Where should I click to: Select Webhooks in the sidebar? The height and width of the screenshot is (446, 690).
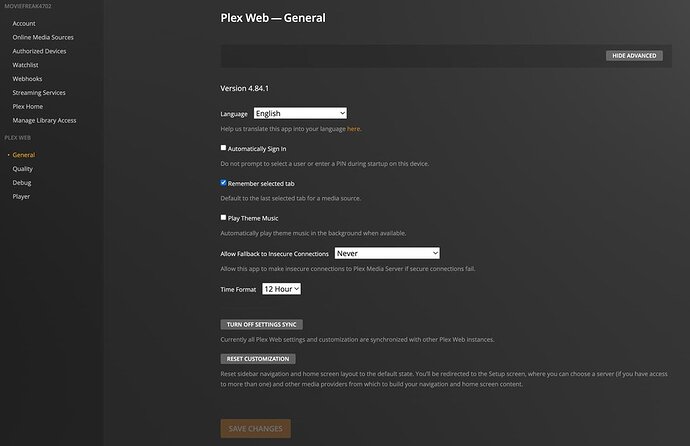tap(27, 79)
